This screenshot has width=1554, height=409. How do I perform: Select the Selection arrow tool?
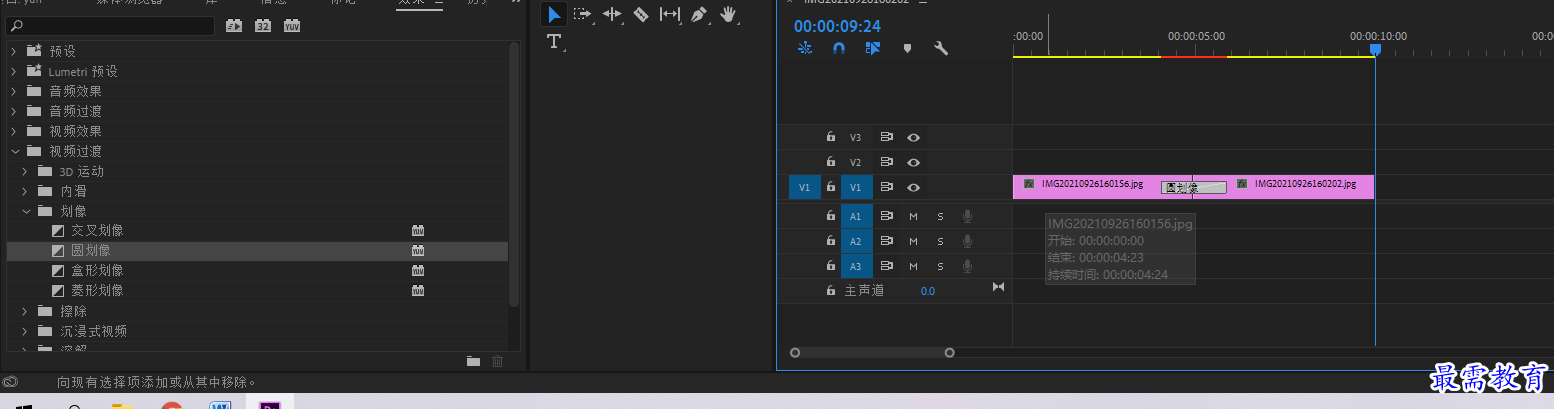[554, 15]
